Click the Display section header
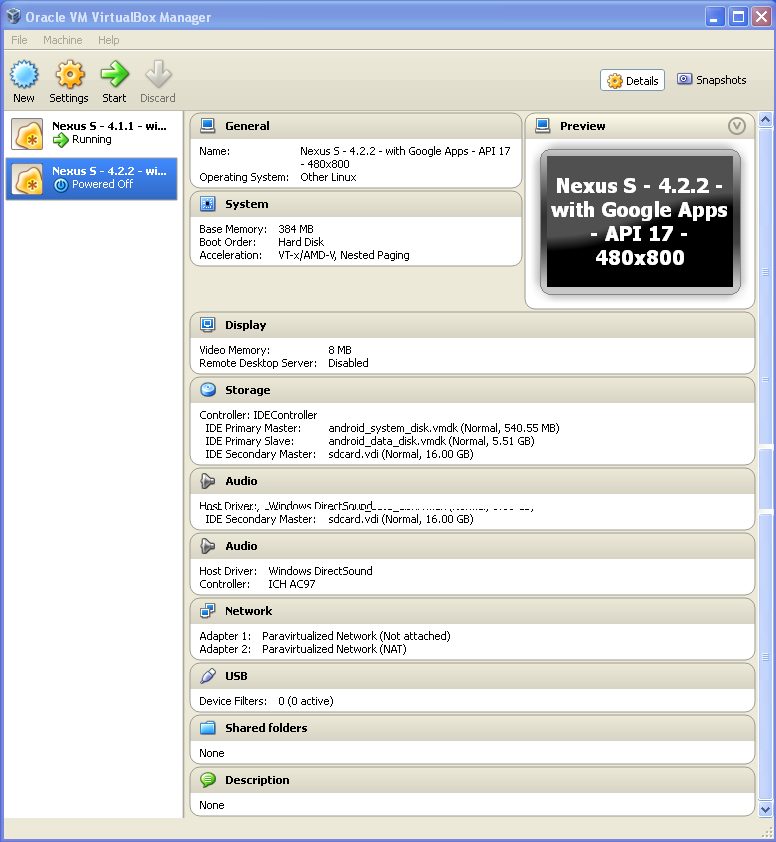Image resolution: width=776 pixels, height=842 pixels. coord(472,325)
